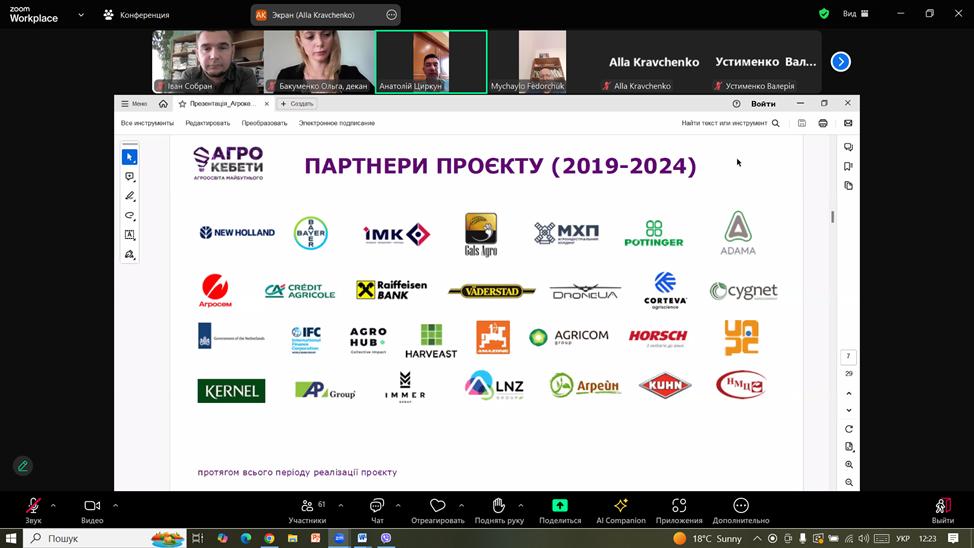974x548 pixels.
Task: Click the Acrobat print icon
Action: click(x=823, y=123)
